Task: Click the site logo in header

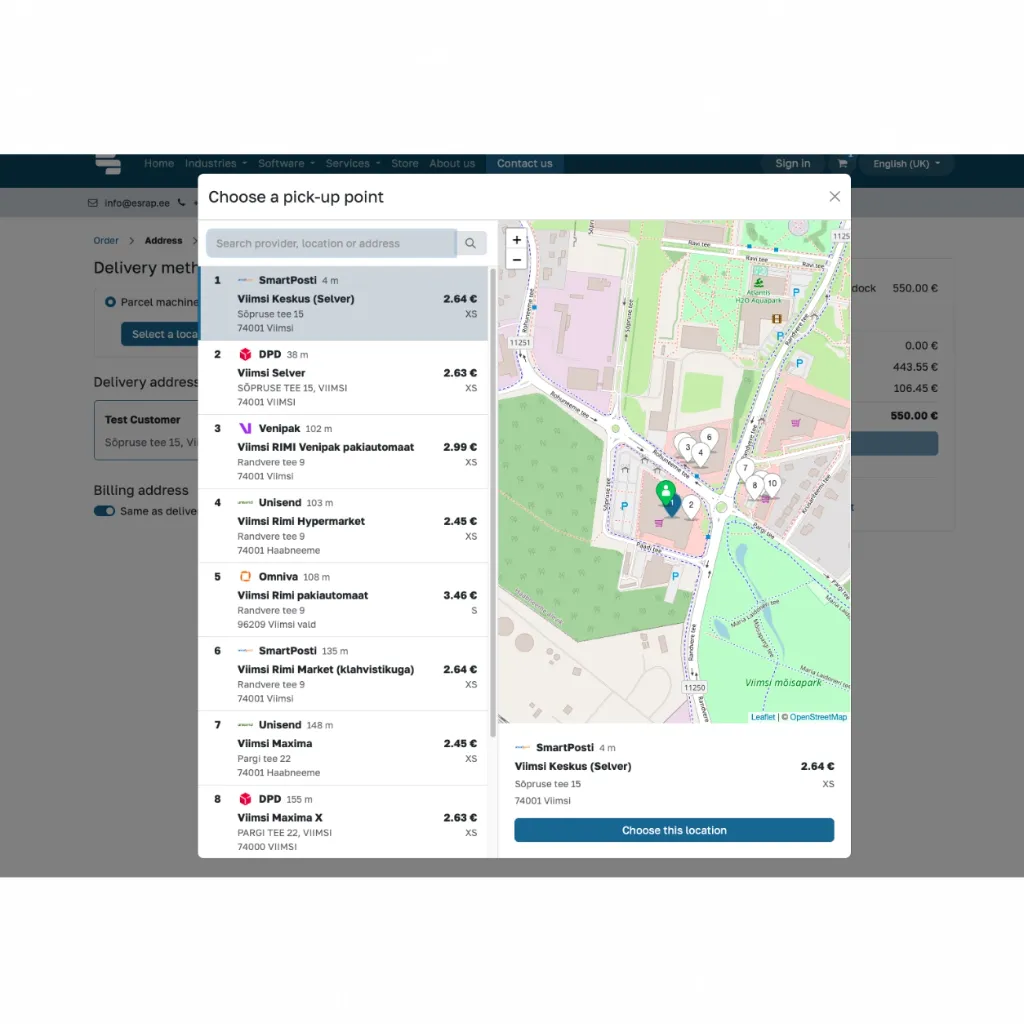Action: click(x=108, y=164)
